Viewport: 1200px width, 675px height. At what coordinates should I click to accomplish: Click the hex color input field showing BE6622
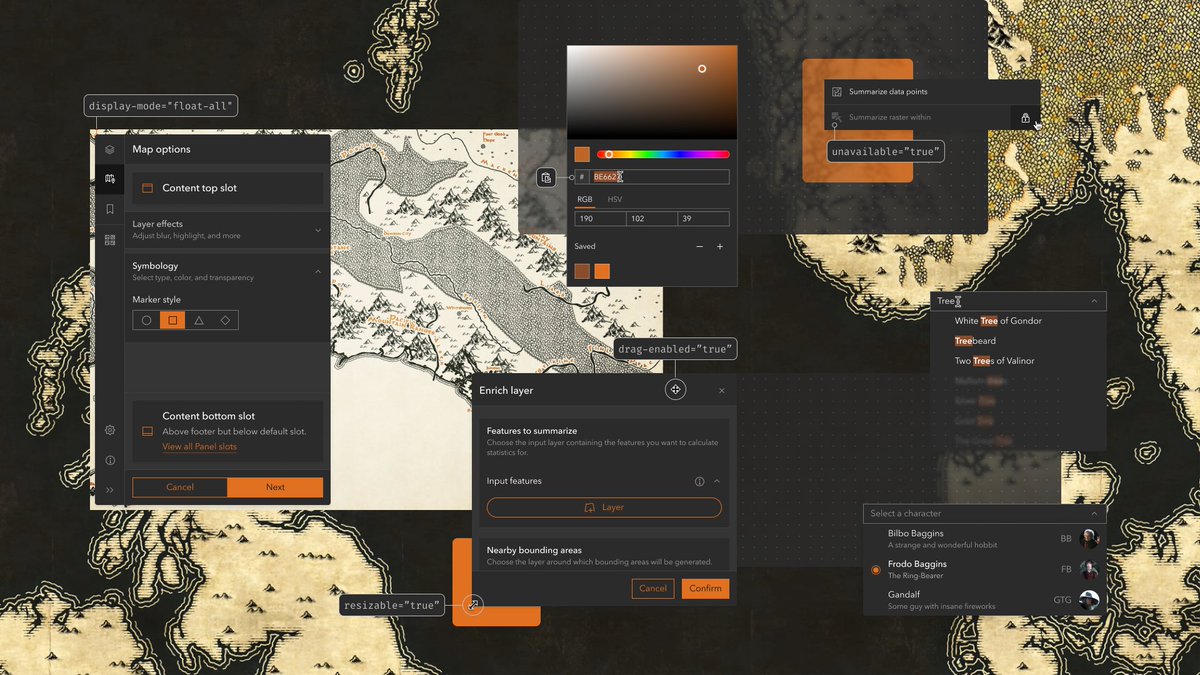pos(660,177)
